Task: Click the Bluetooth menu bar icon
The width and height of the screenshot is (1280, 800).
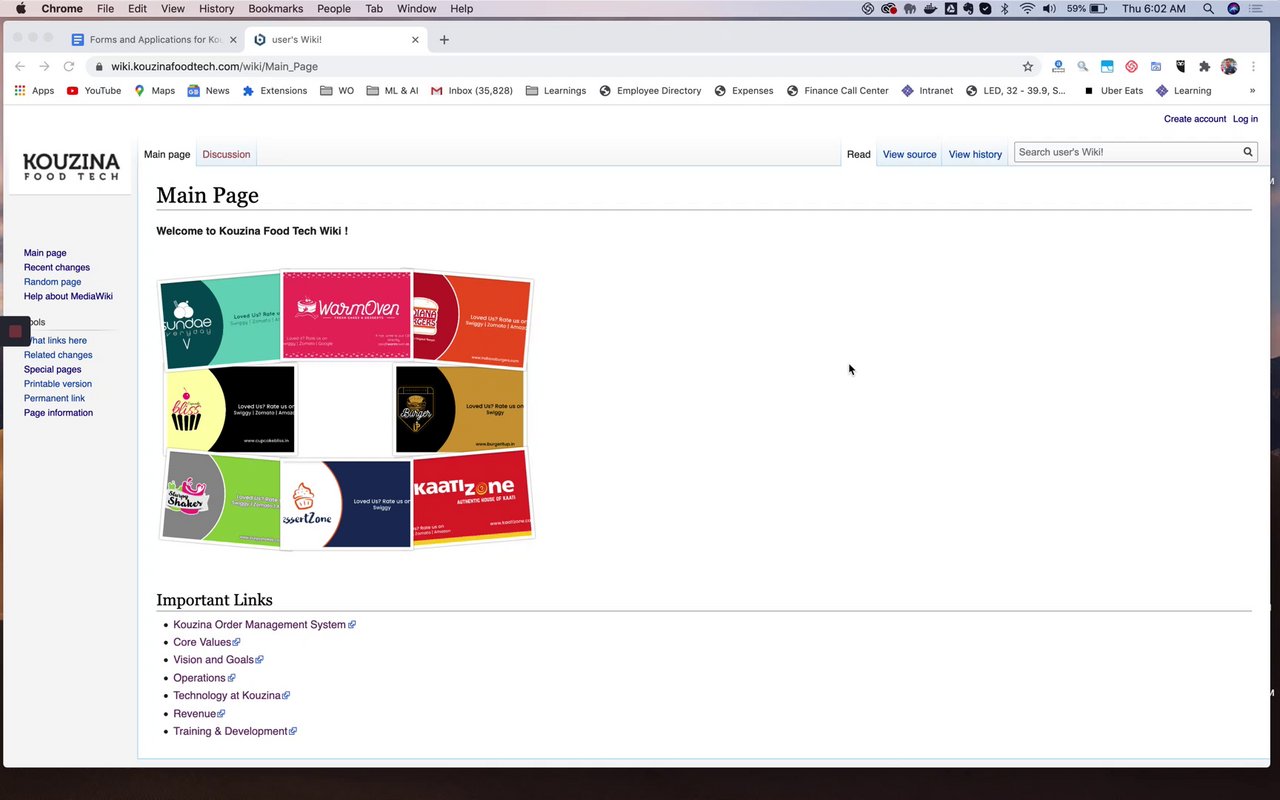Action: (x=1005, y=8)
